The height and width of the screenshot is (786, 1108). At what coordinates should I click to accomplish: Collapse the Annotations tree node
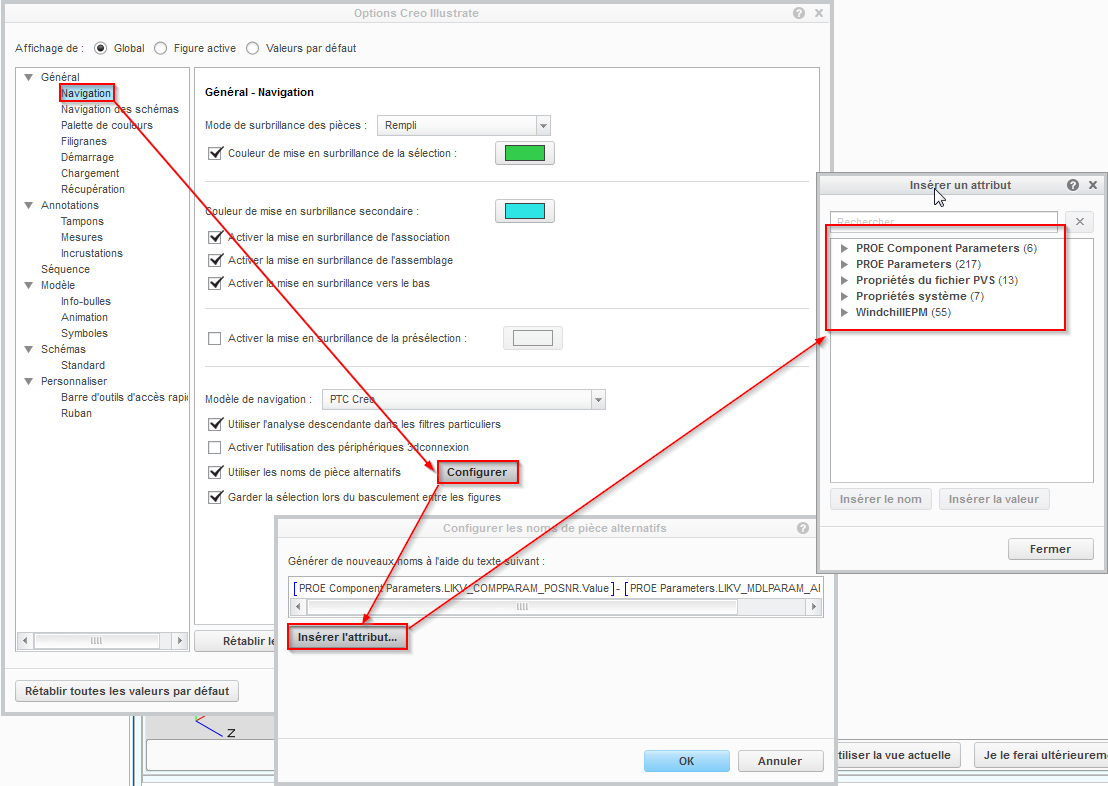pyautogui.click(x=29, y=205)
